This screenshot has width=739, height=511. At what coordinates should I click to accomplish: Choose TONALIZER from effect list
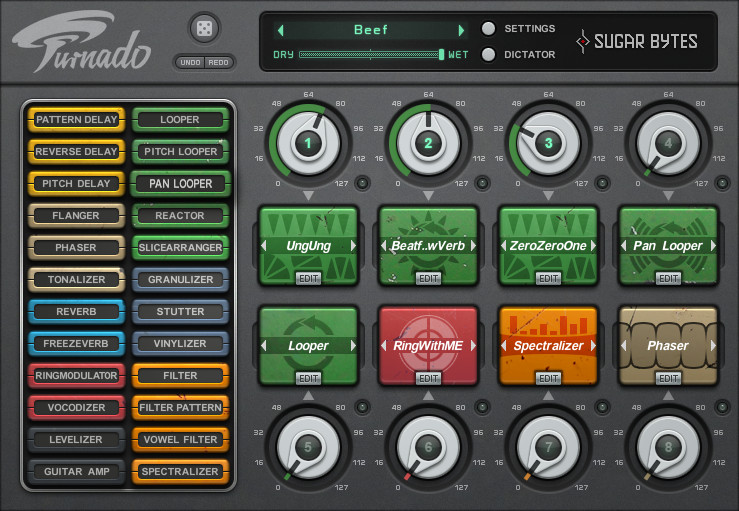[76, 280]
